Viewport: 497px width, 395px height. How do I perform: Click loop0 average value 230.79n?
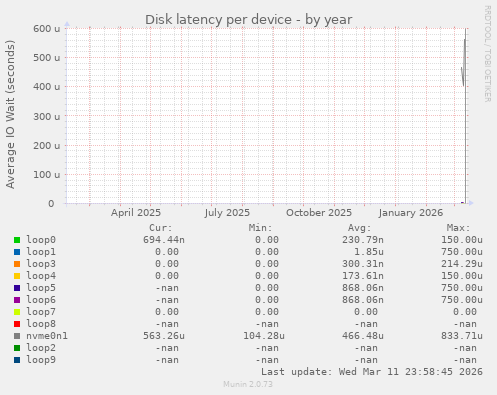tap(363, 240)
